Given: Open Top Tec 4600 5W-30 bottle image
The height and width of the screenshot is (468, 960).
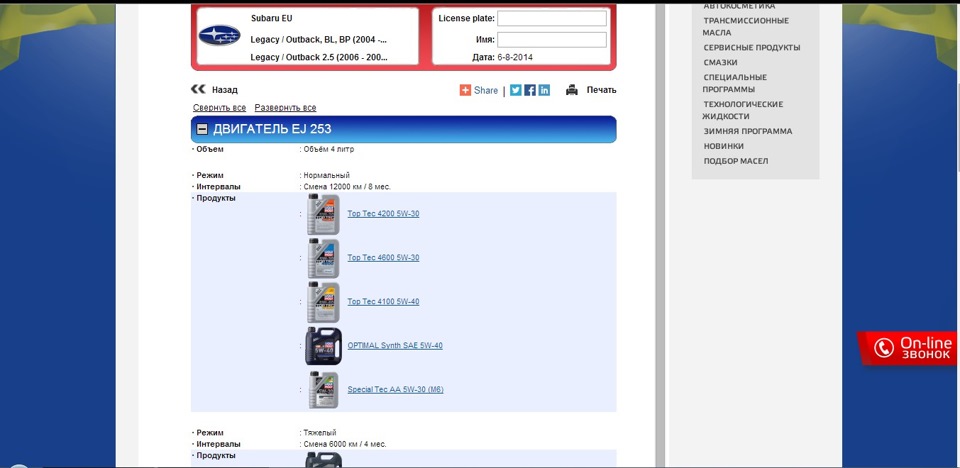Looking at the screenshot, I should coord(323,259).
